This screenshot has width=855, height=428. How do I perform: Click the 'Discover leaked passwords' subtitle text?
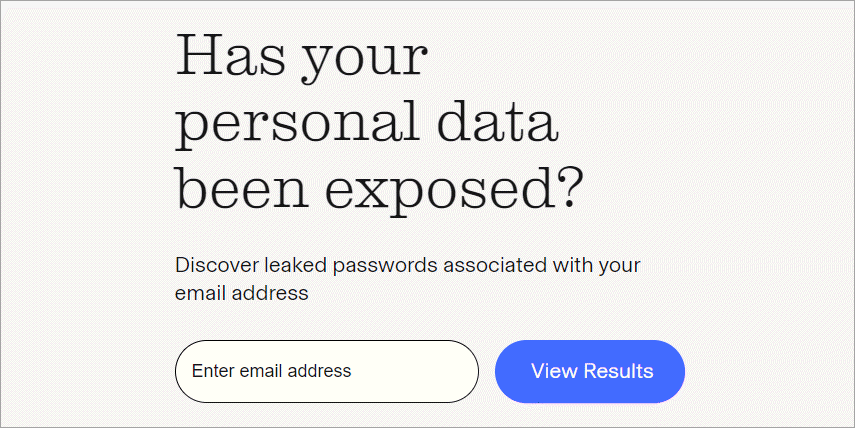pyautogui.click(x=306, y=266)
